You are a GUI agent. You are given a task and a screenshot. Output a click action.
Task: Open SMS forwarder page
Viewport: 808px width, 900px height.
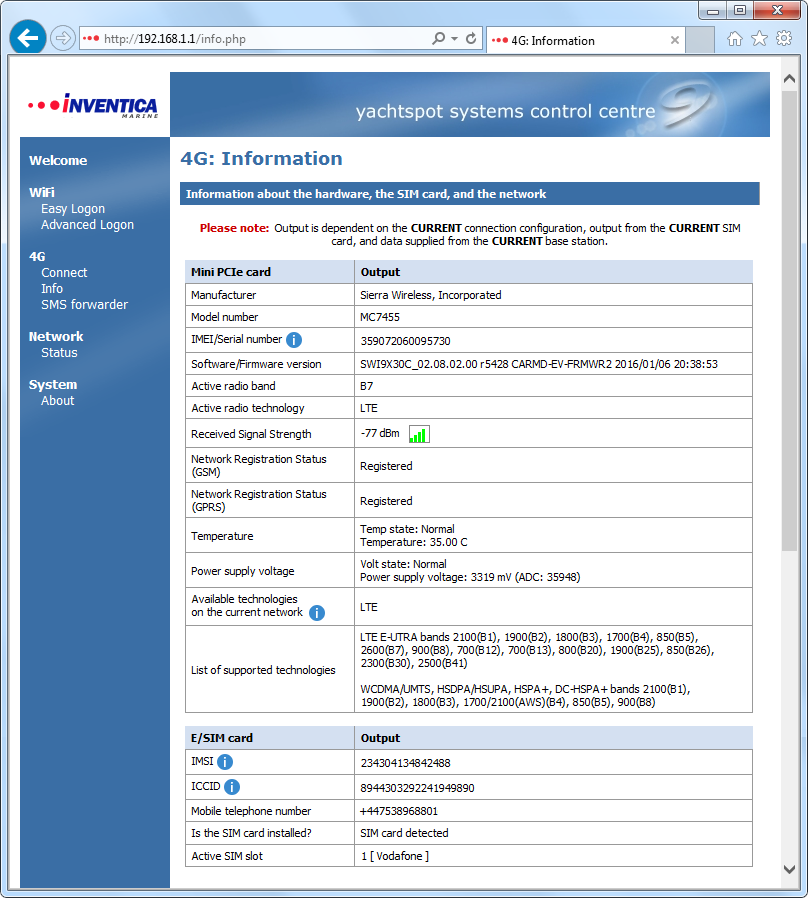[x=84, y=305]
